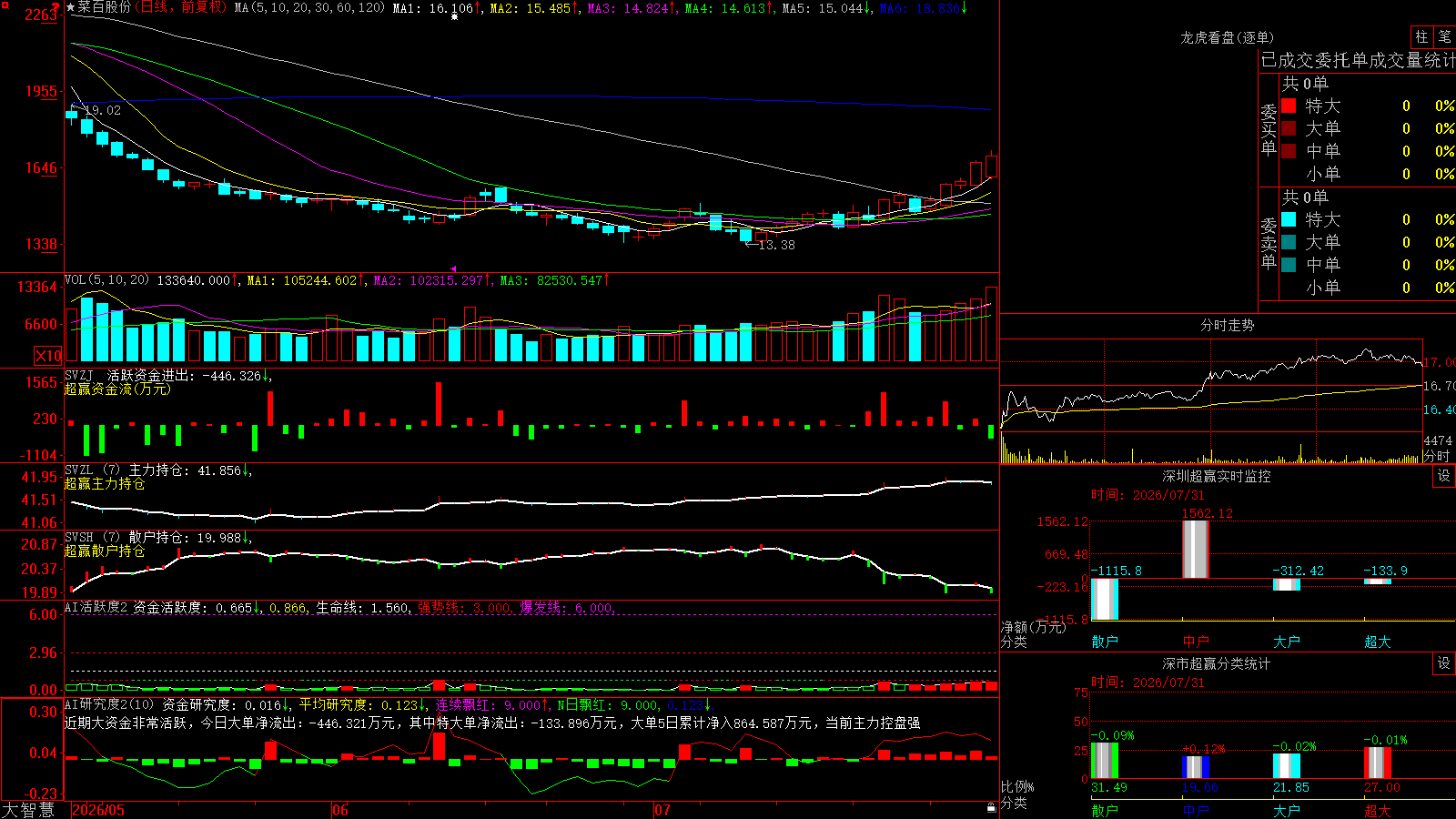
Task: Click 散户 label in 分类统计 chart
Action: [1105, 811]
